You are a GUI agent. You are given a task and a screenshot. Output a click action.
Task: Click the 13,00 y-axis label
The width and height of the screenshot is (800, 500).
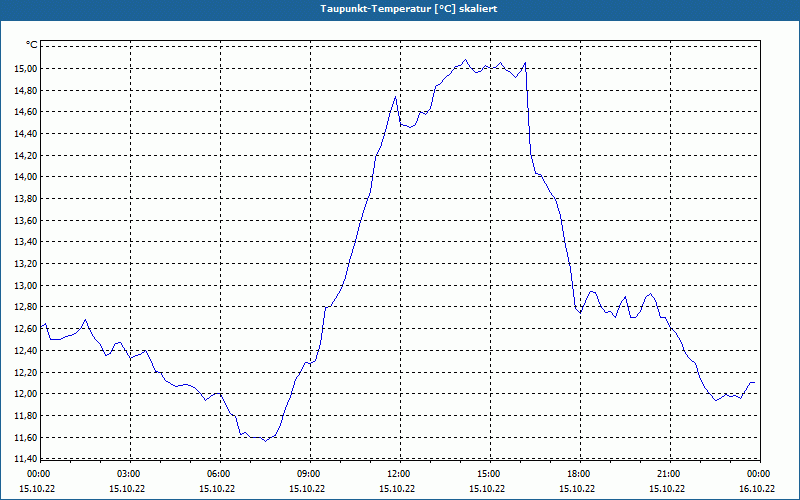click(28, 285)
